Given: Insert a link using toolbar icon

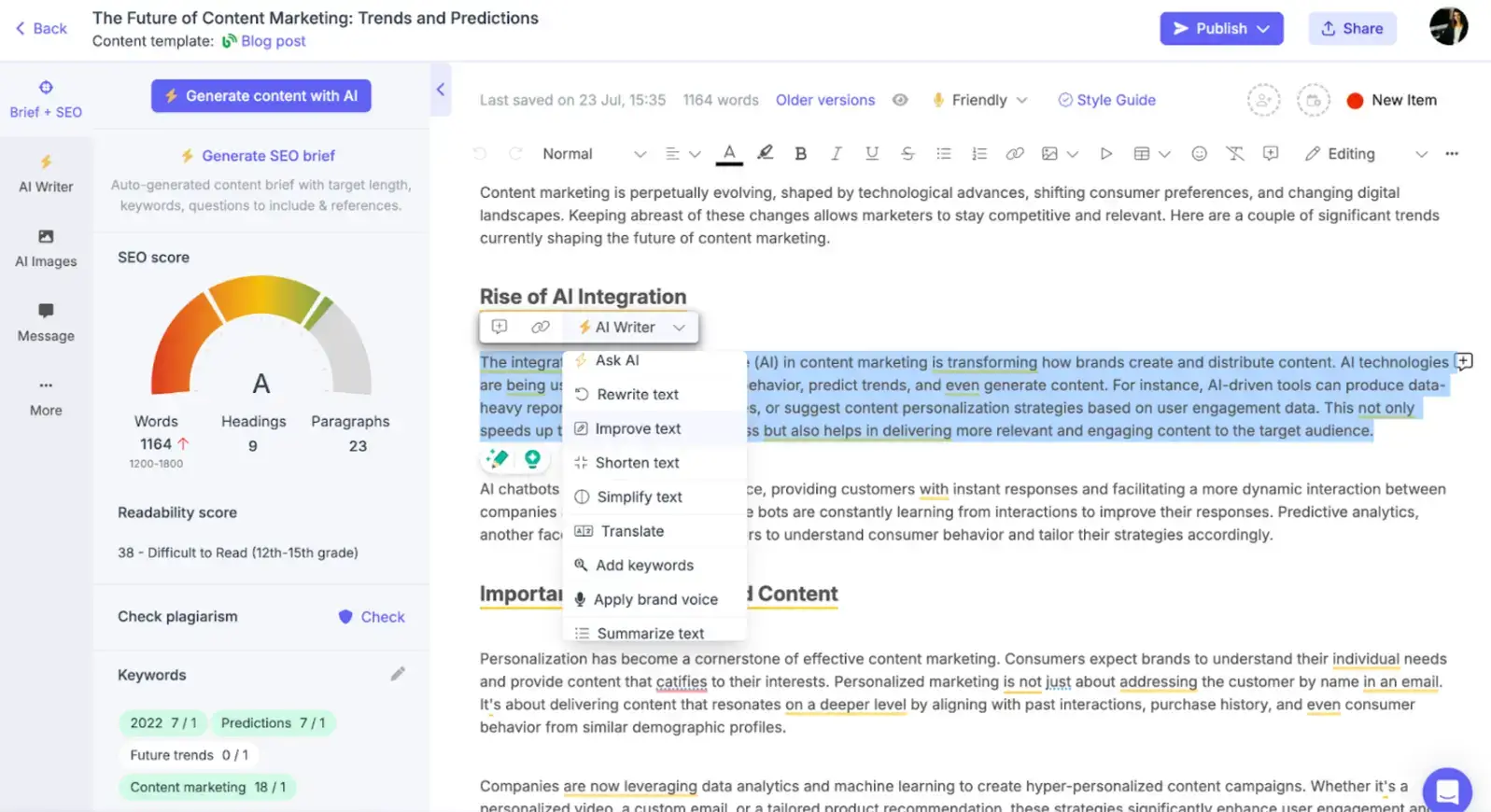Looking at the screenshot, I should [x=1014, y=154].
